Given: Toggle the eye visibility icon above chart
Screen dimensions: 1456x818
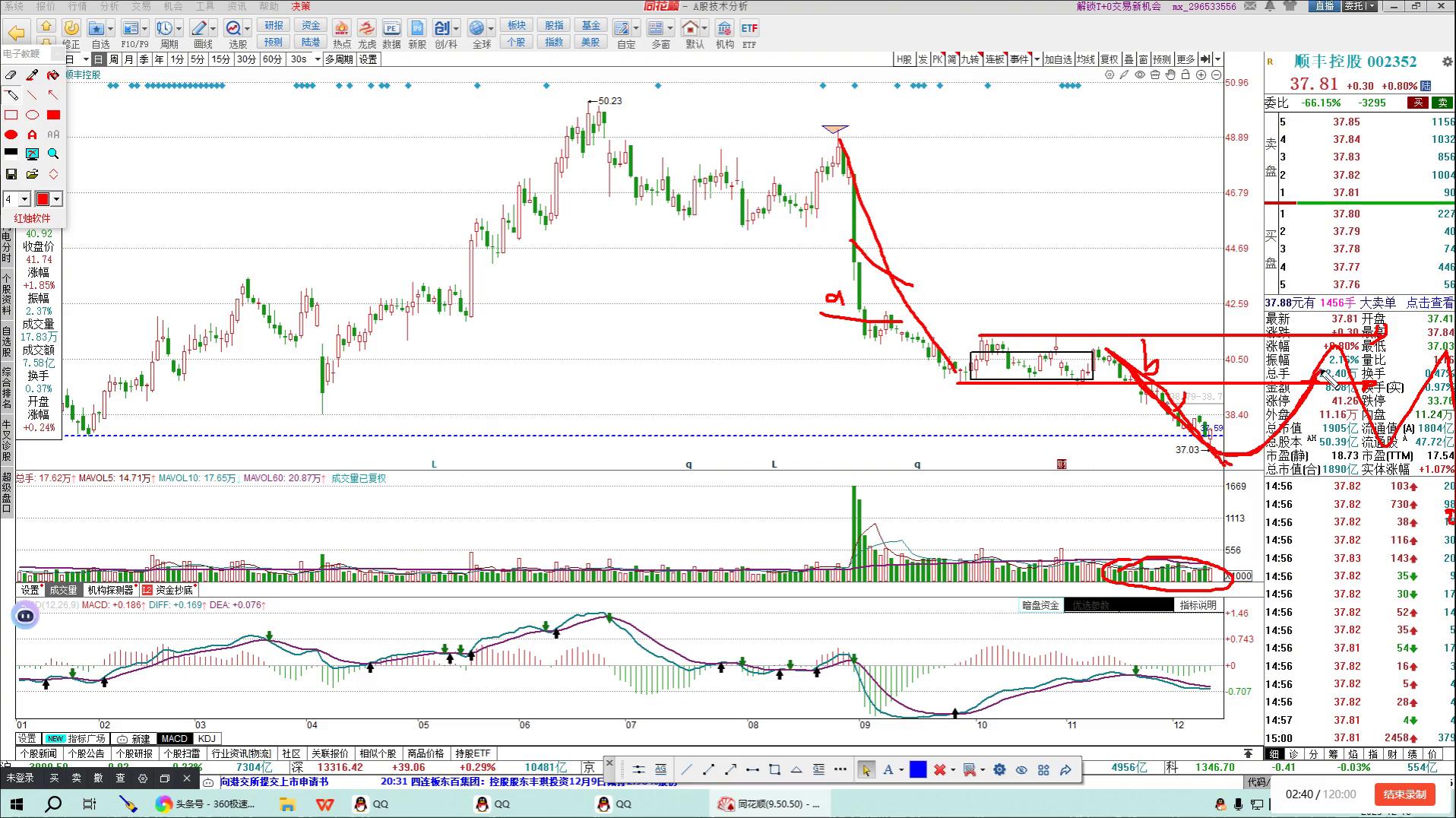Looking at the screenshot, I should [1140, 75].
